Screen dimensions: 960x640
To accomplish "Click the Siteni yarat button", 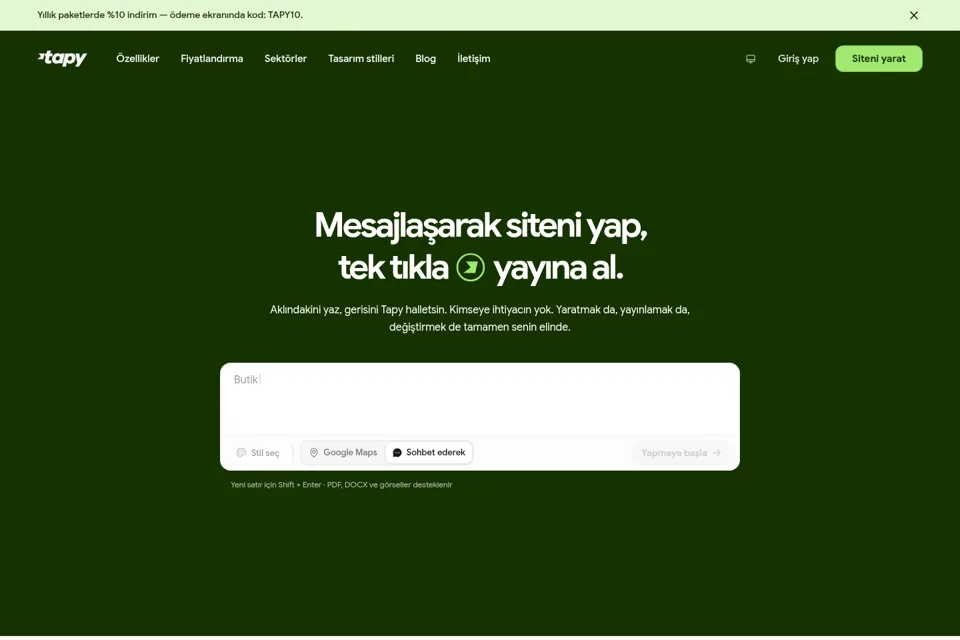I will (879, 59).
